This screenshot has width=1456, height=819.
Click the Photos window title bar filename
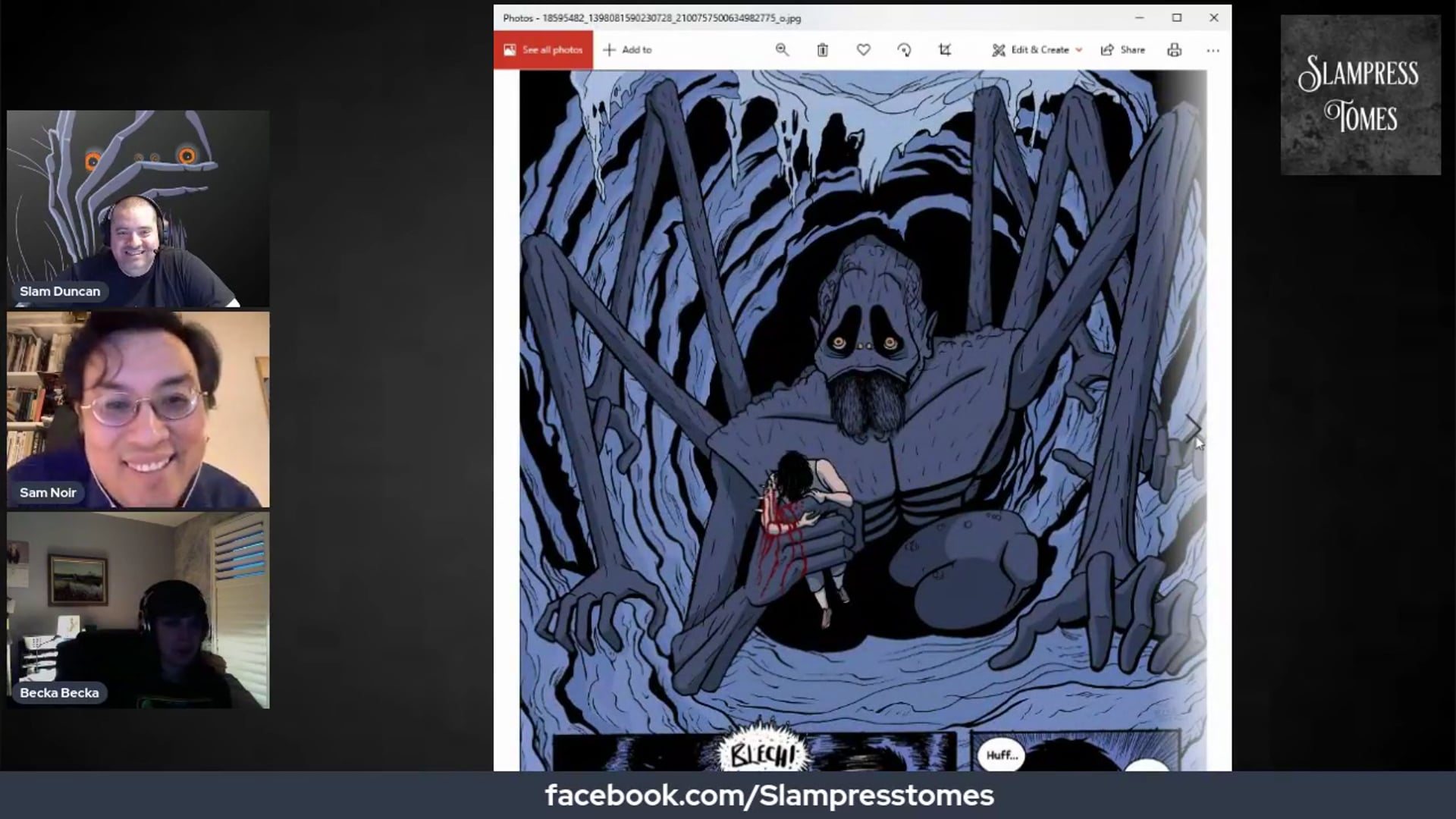[652, 18]
